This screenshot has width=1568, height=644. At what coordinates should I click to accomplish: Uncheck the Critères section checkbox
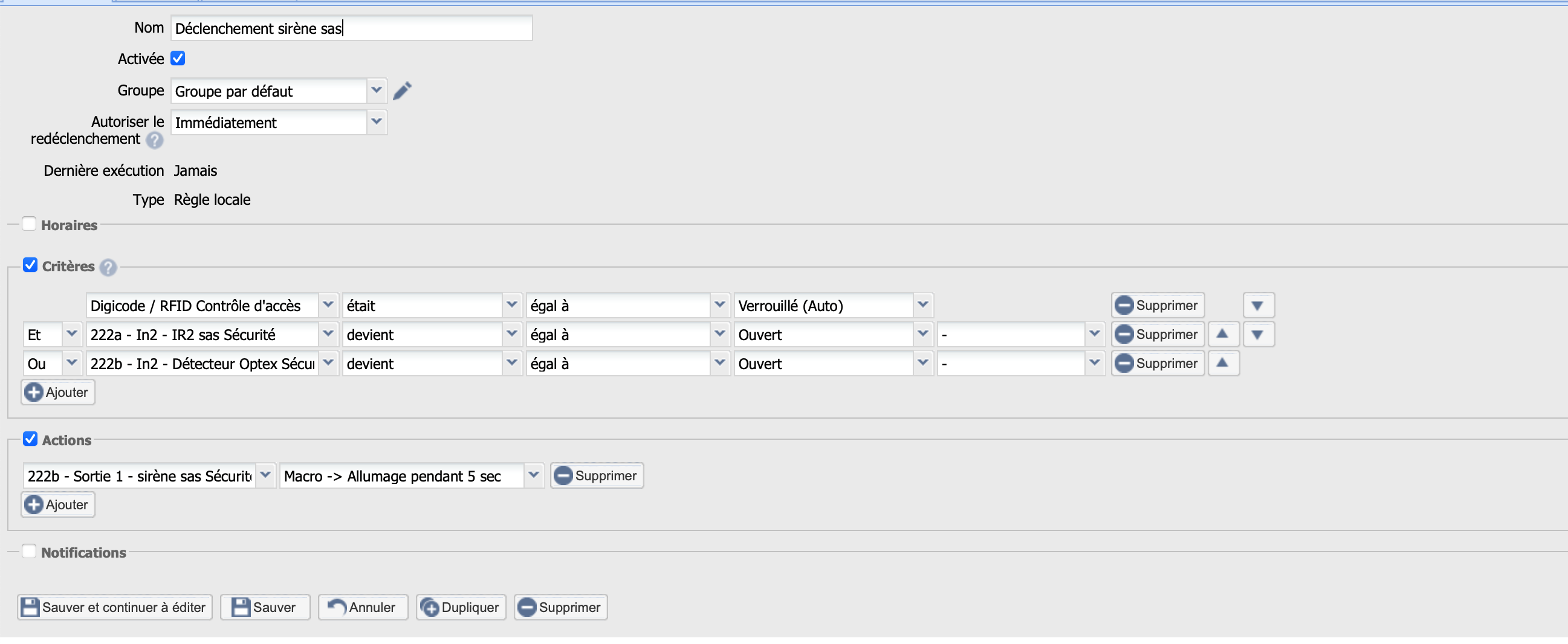point(30,266)
